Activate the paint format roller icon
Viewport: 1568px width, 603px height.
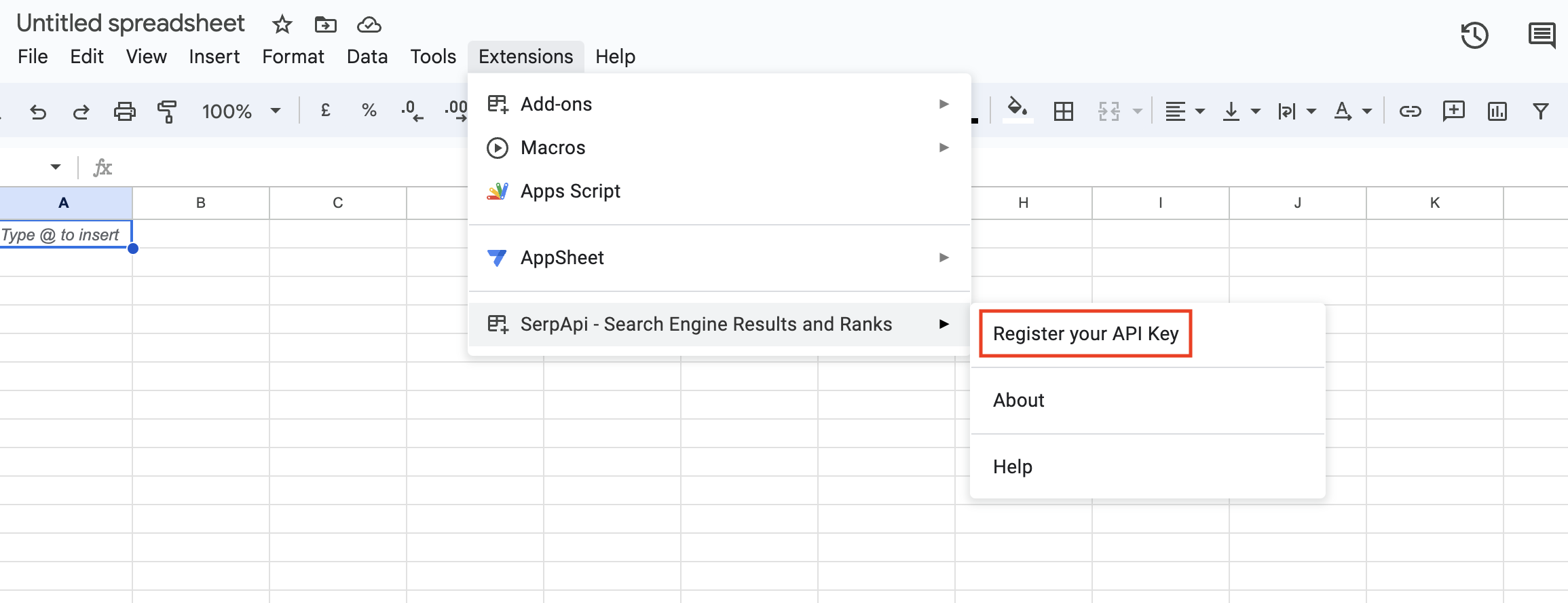(x=167, y=111)
